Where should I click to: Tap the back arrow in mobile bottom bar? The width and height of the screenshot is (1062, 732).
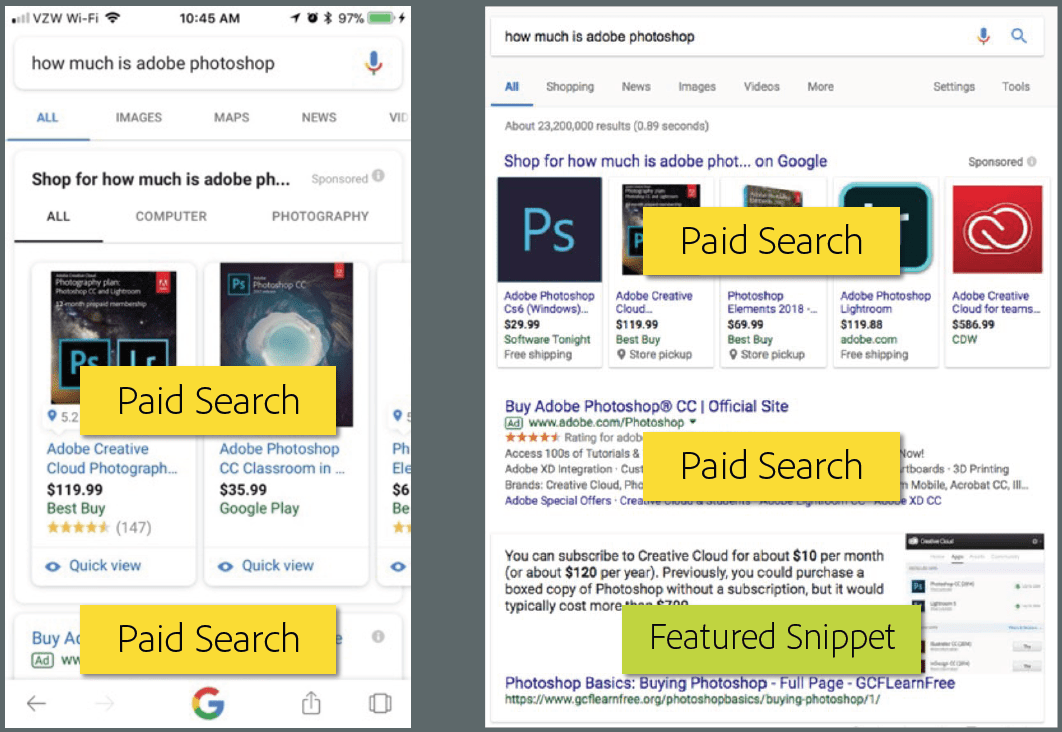coord(36,704)
